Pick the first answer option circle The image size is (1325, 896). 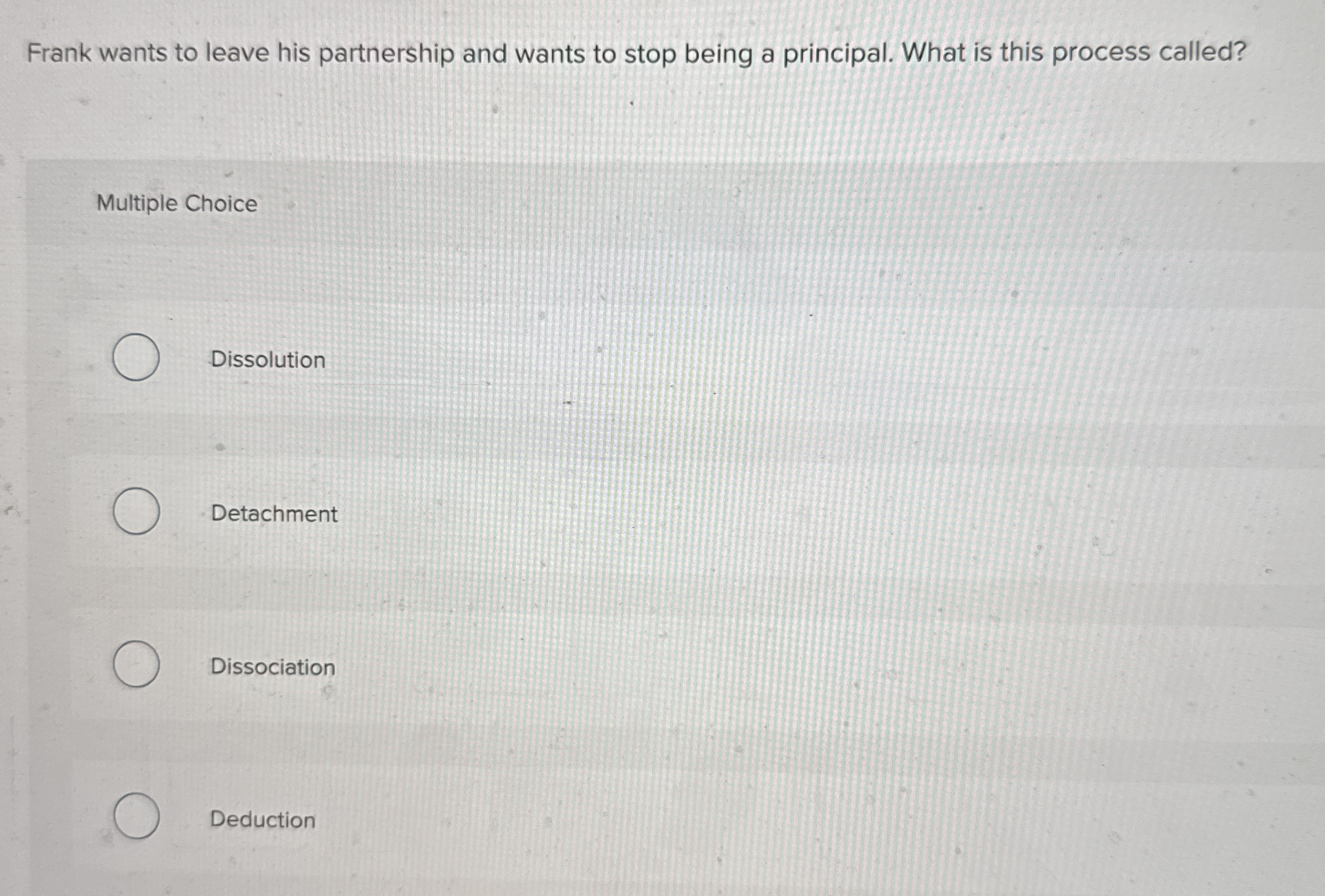135,358
